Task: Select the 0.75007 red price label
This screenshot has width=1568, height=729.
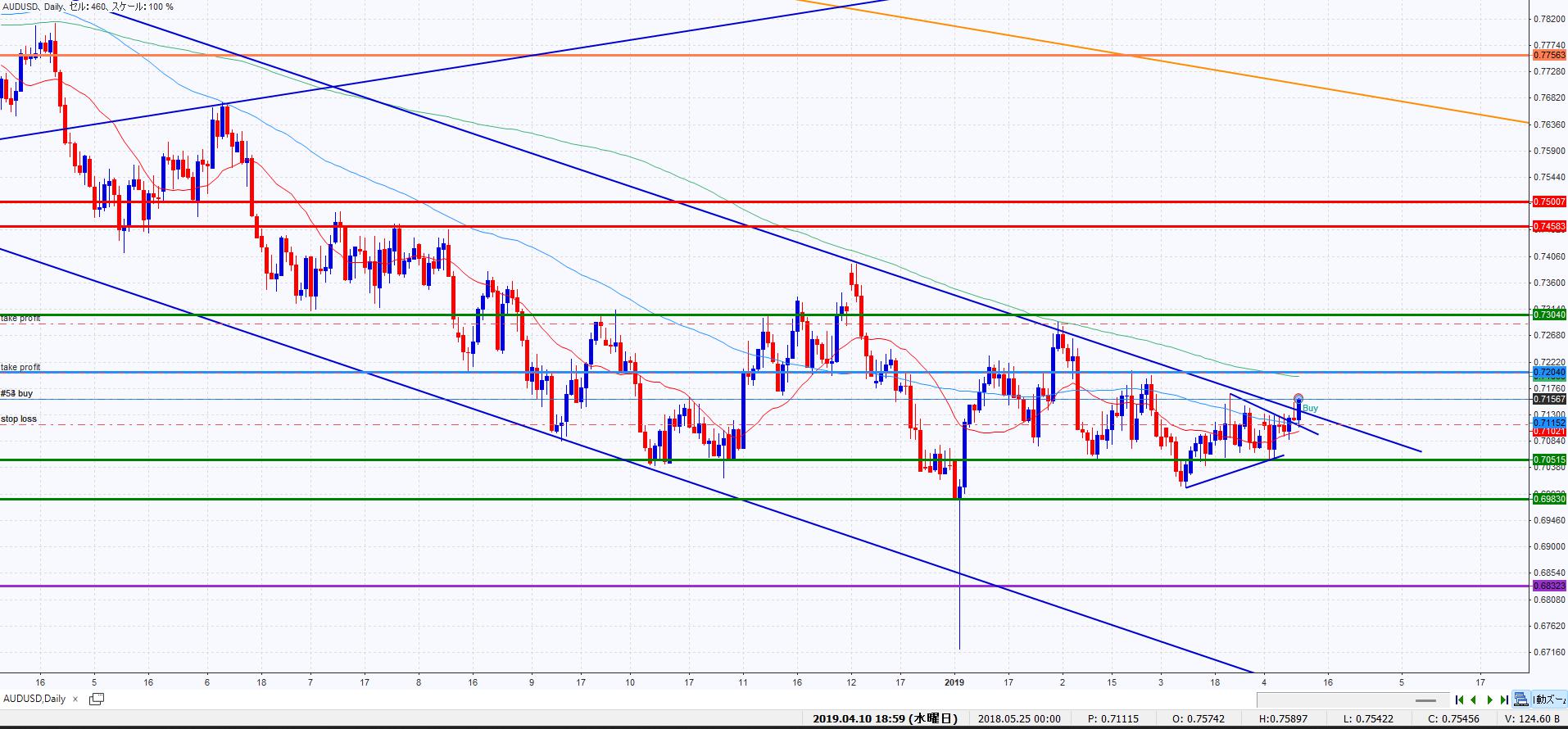Action: tap(1548, 201)
